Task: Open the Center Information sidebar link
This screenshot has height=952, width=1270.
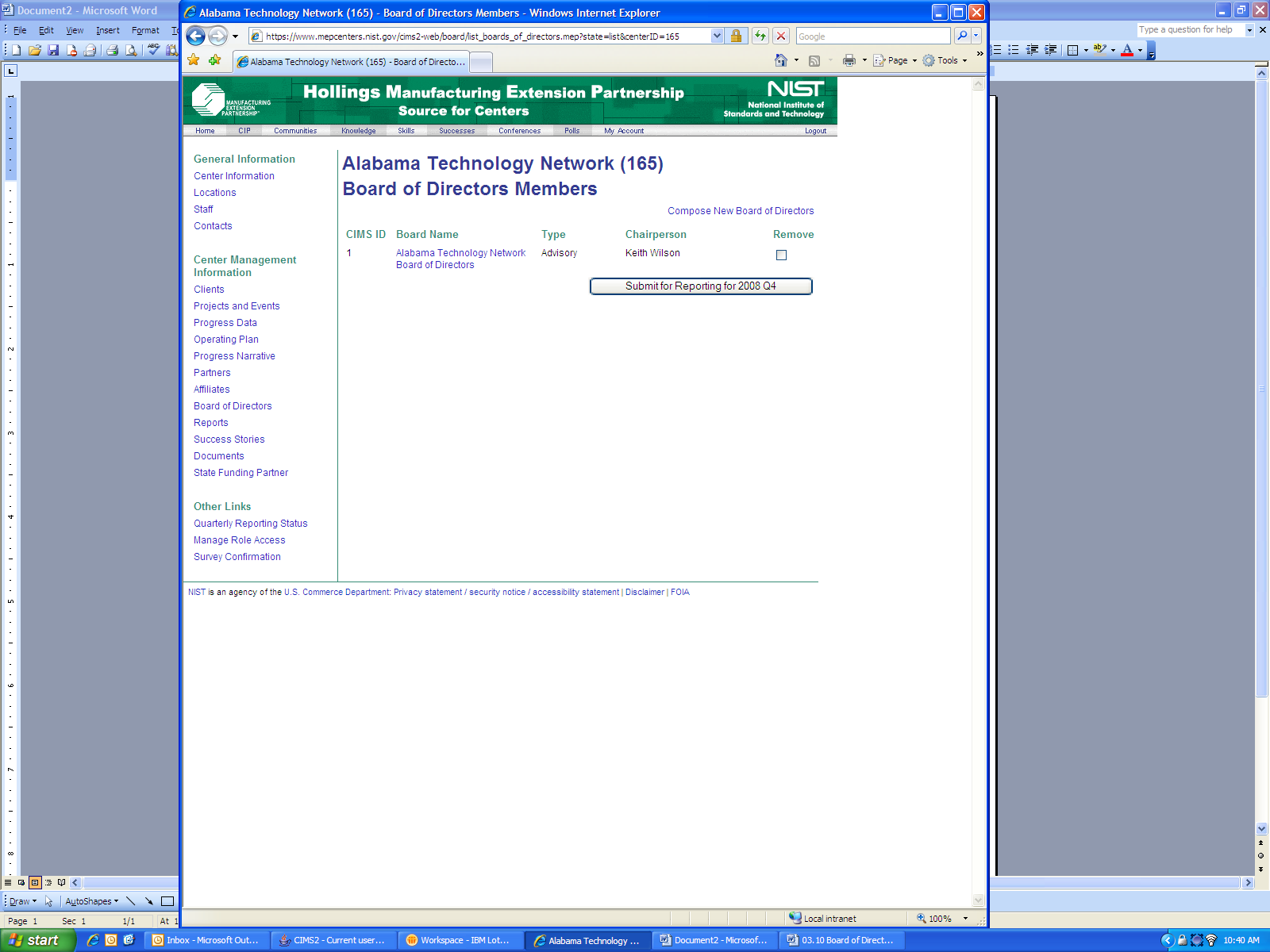Action: click(234, 176)
